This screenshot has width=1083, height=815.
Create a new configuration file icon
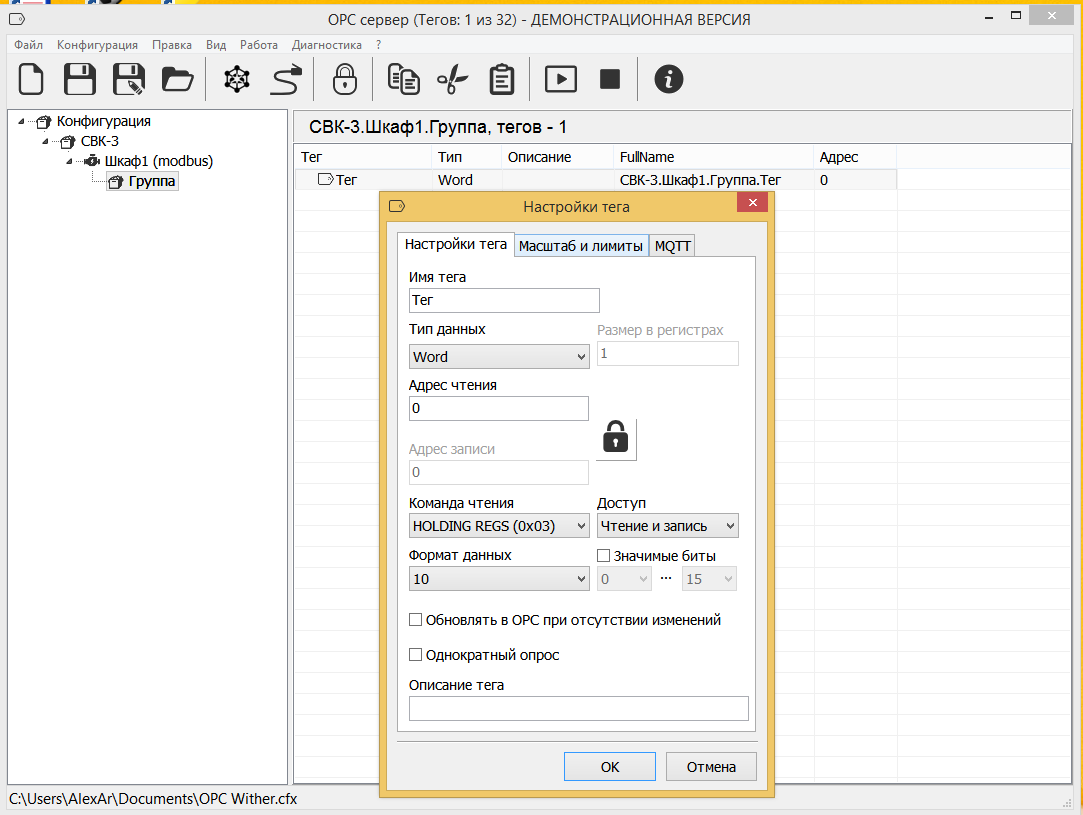(x=30, y=79)
